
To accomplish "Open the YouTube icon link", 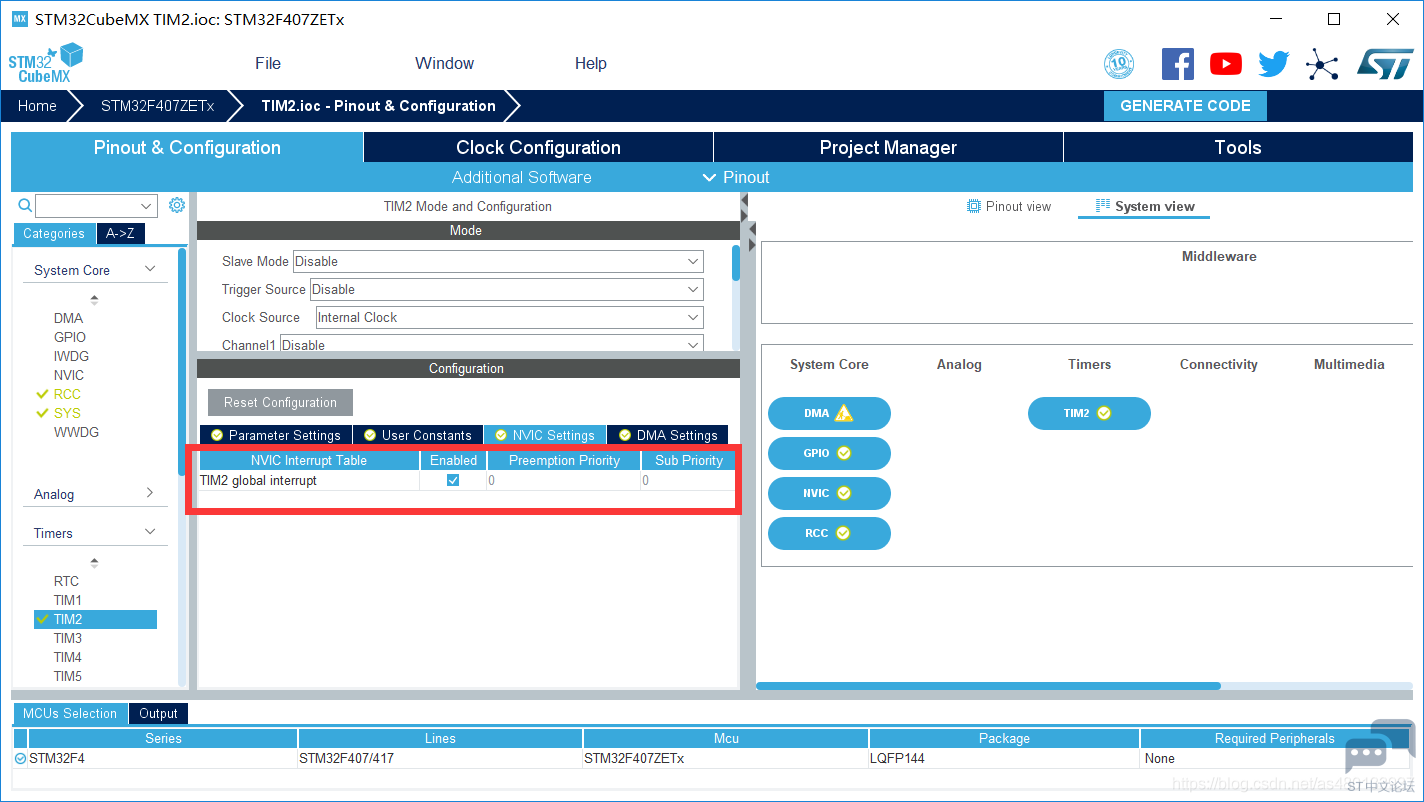I will 1225,64.
